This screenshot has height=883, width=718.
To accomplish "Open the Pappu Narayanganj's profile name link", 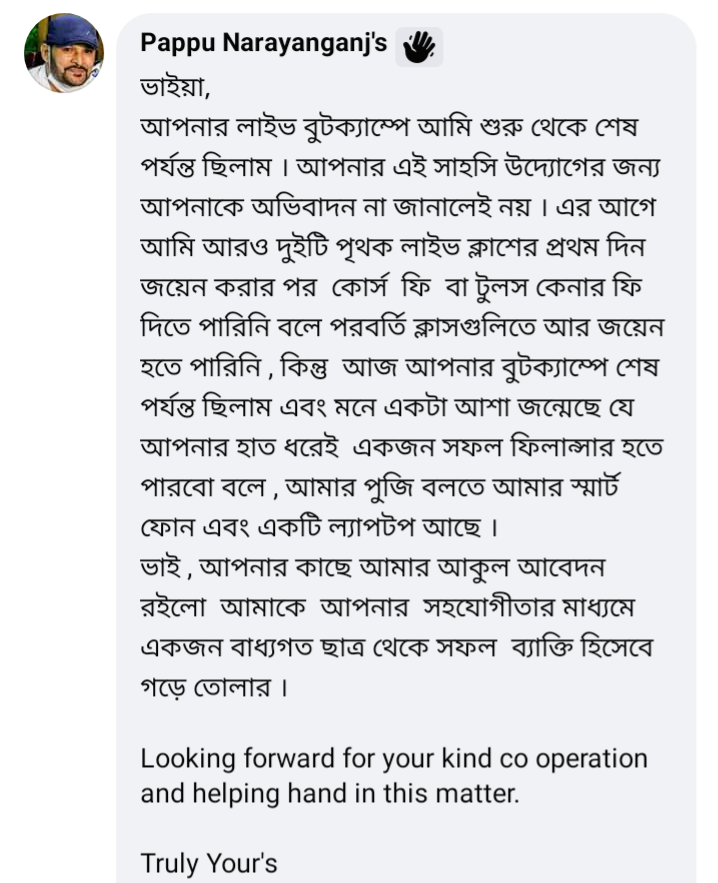I will tap(264, 43).
